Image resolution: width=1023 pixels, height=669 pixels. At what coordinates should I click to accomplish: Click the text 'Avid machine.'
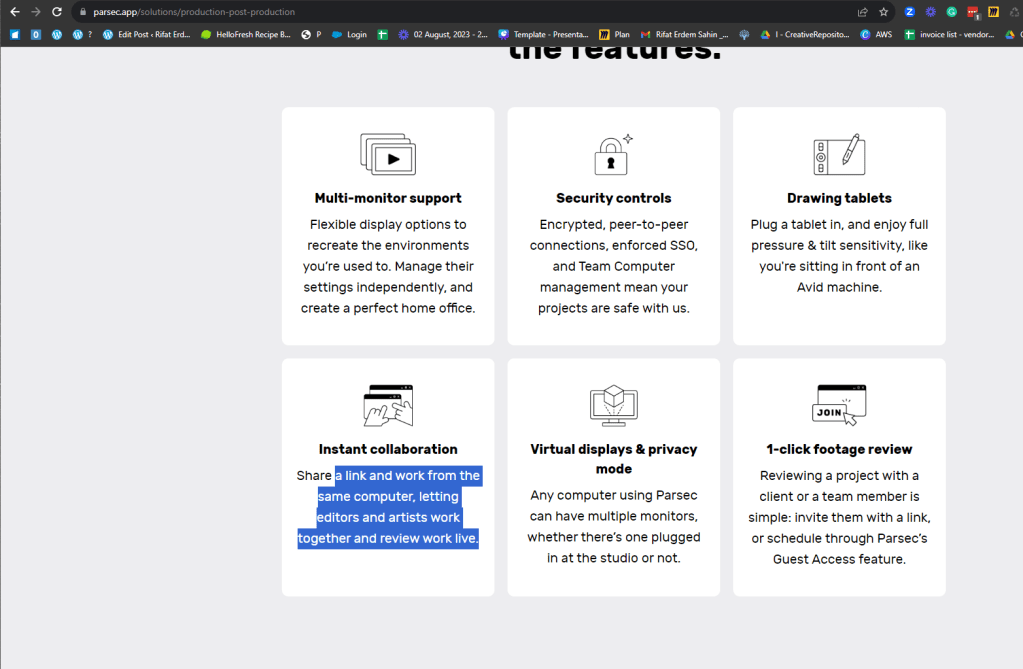(839, 287)
